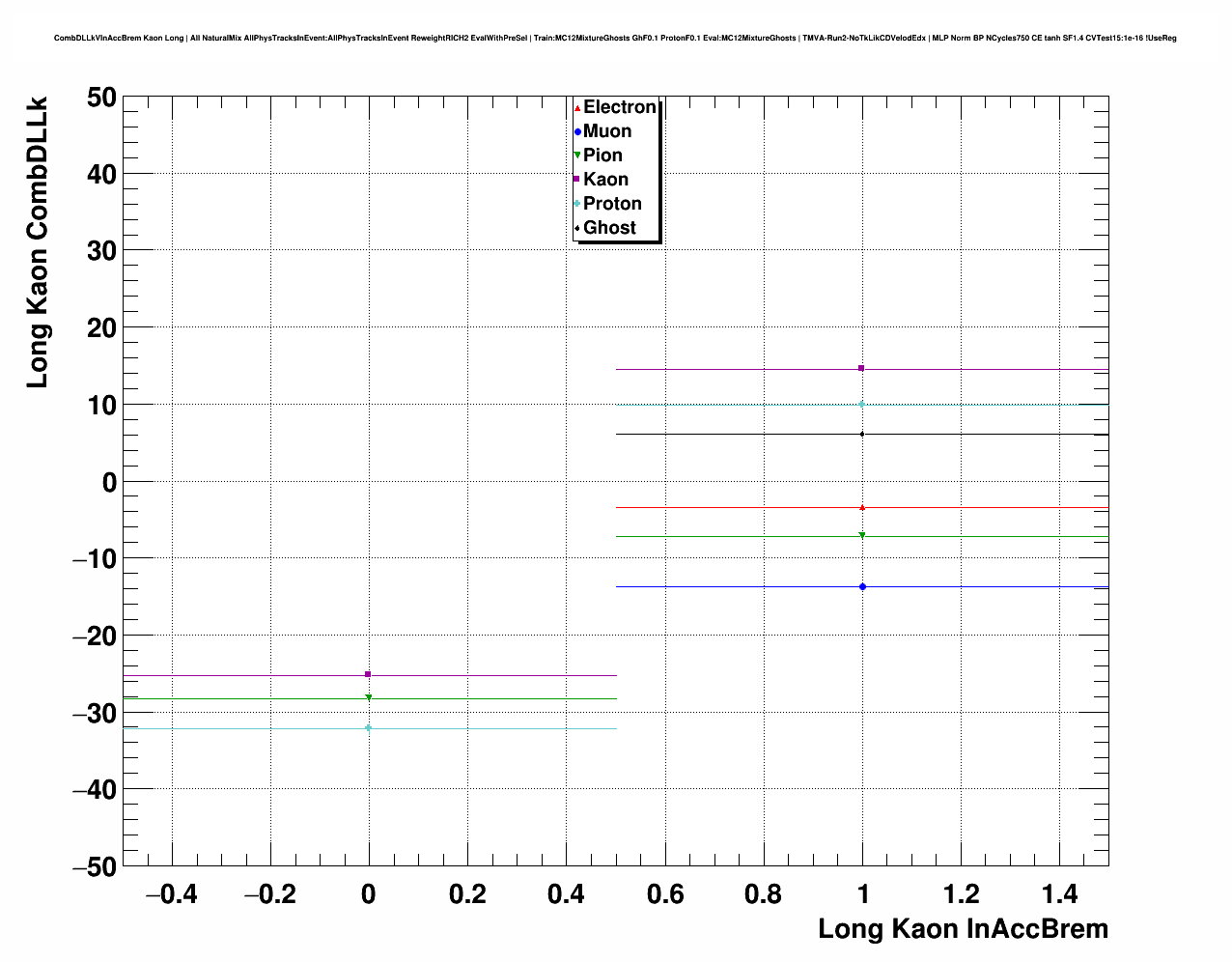Select the purple Kaon square legend marker
This screenshot has width=1232, height=962.
click(577, 180)
